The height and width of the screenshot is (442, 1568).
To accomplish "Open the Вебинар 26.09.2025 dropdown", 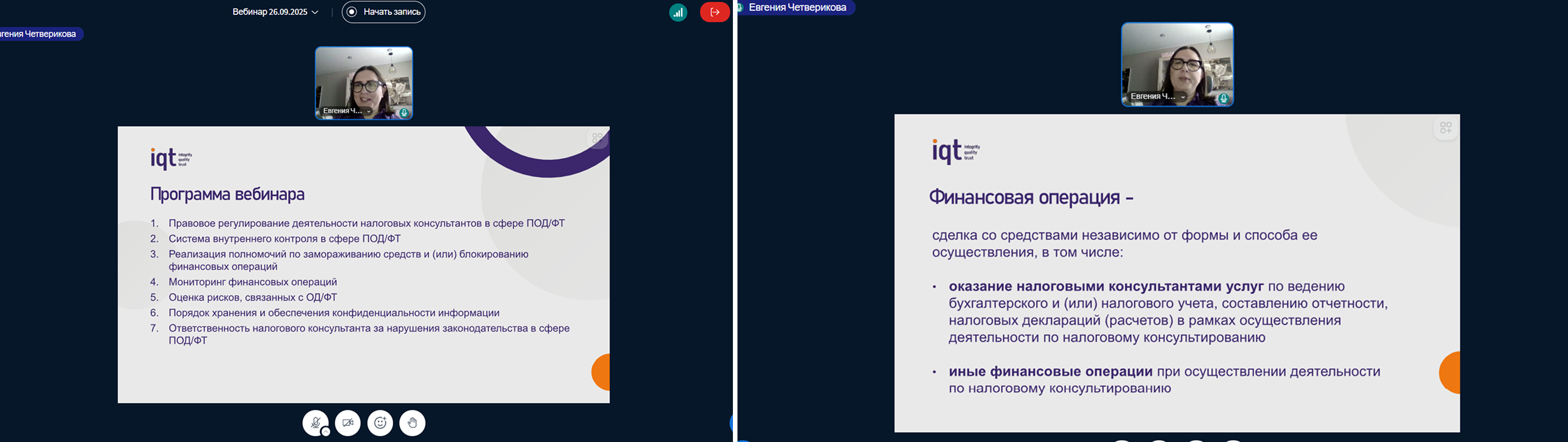I will [x=275, y=12].
